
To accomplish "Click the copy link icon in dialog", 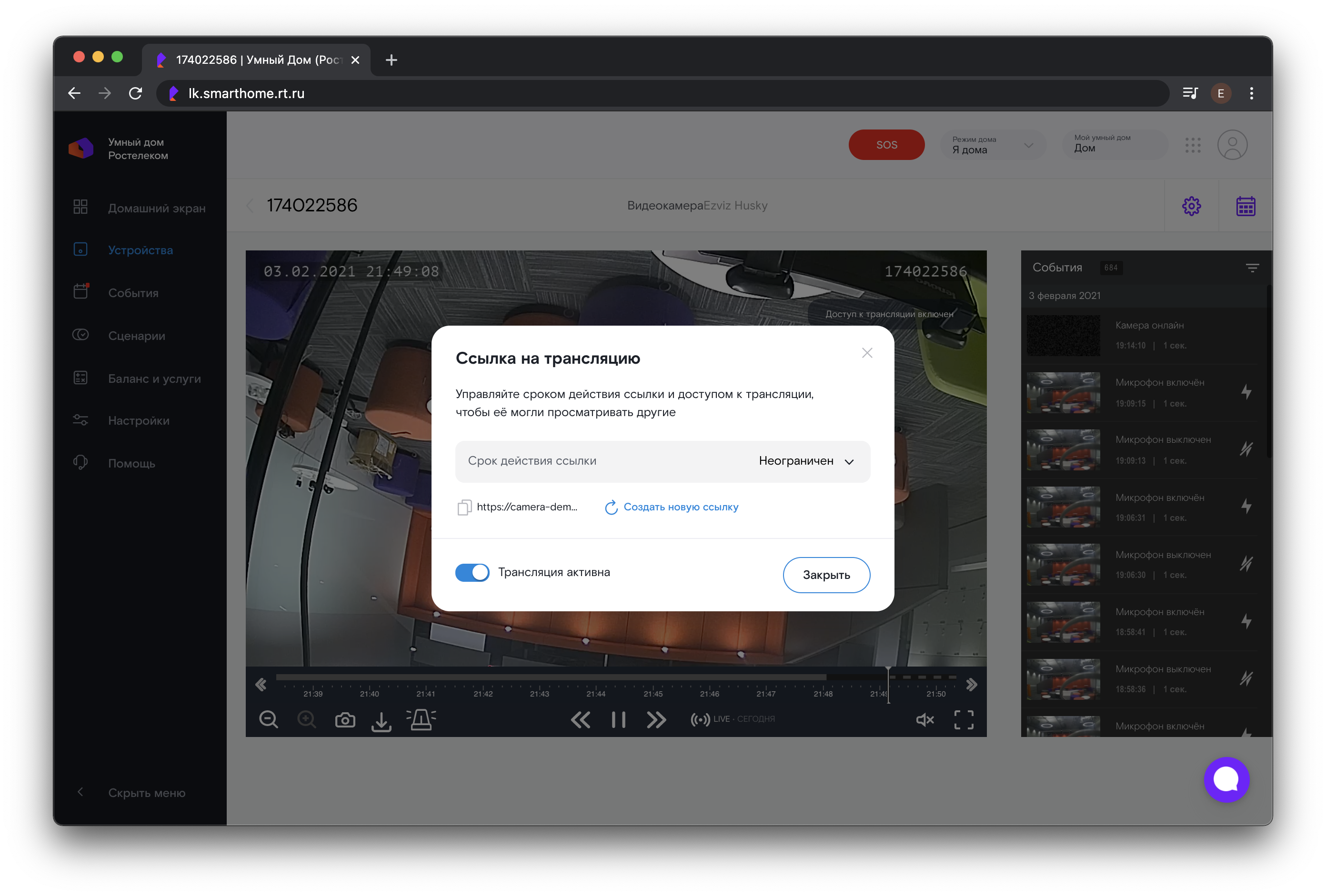I will point(464,507).
